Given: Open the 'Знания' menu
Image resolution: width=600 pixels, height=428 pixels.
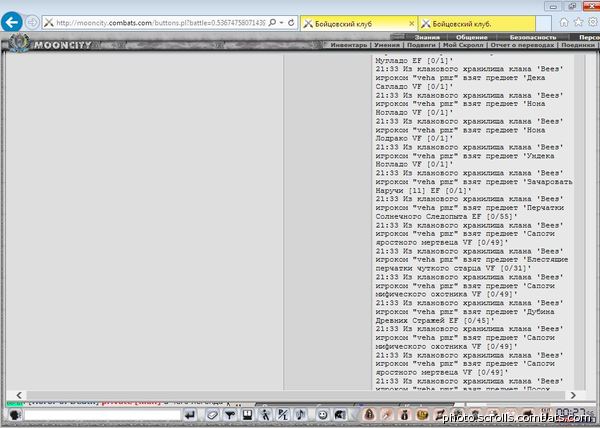Looking at the screenshot, I should click(x=427, y=37).
